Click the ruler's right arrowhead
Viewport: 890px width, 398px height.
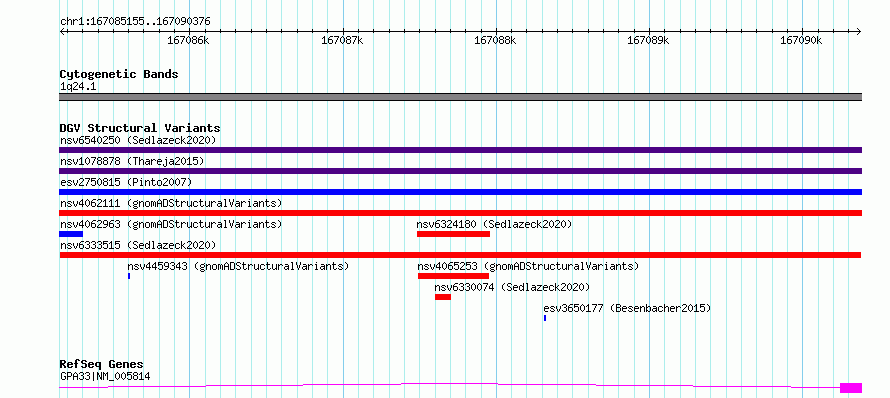pos(859,31)
